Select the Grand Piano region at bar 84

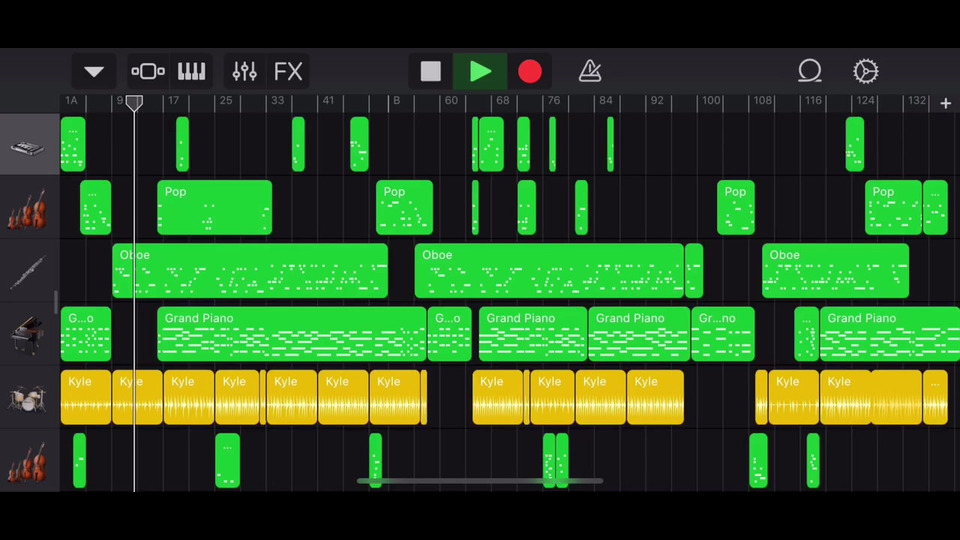(x=639, y=334)
